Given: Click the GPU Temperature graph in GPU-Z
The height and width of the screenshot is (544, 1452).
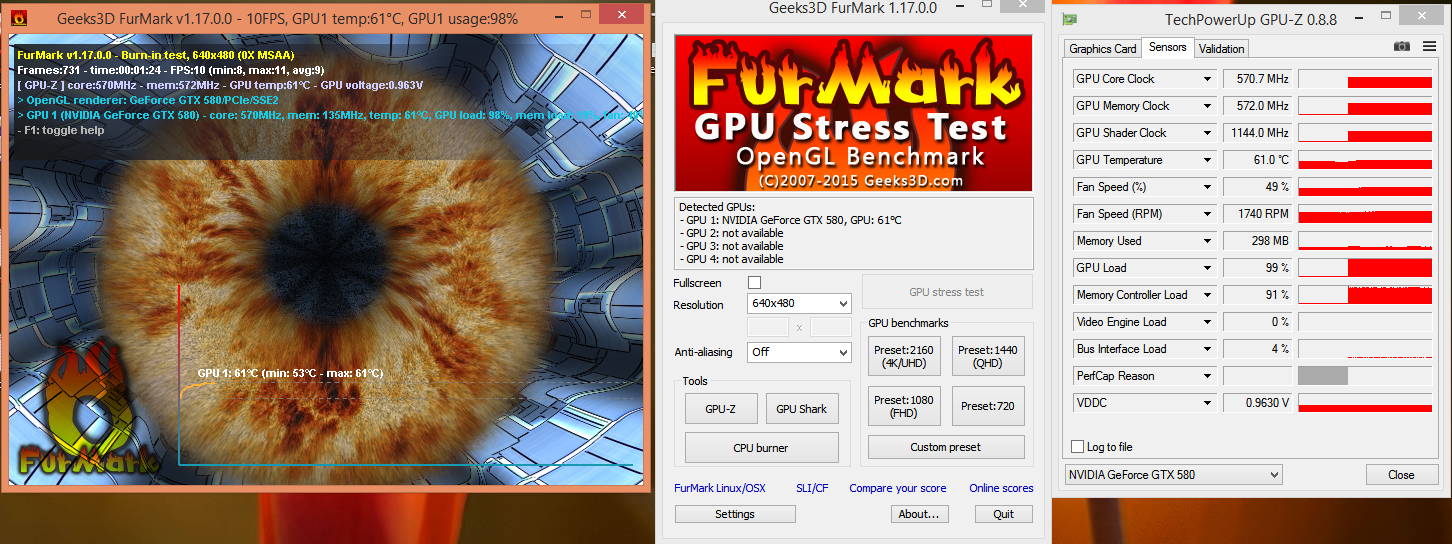Looking at the screenshot, I should pos(1365,160).
